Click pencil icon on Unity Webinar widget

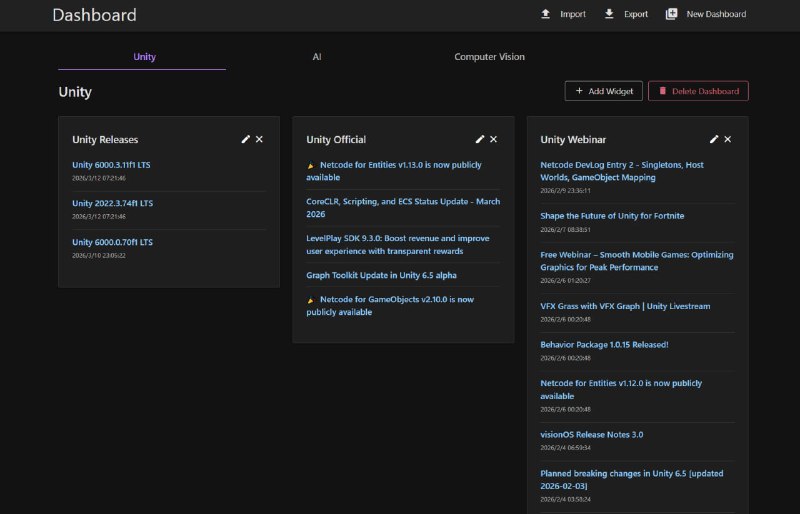[714, 139]
